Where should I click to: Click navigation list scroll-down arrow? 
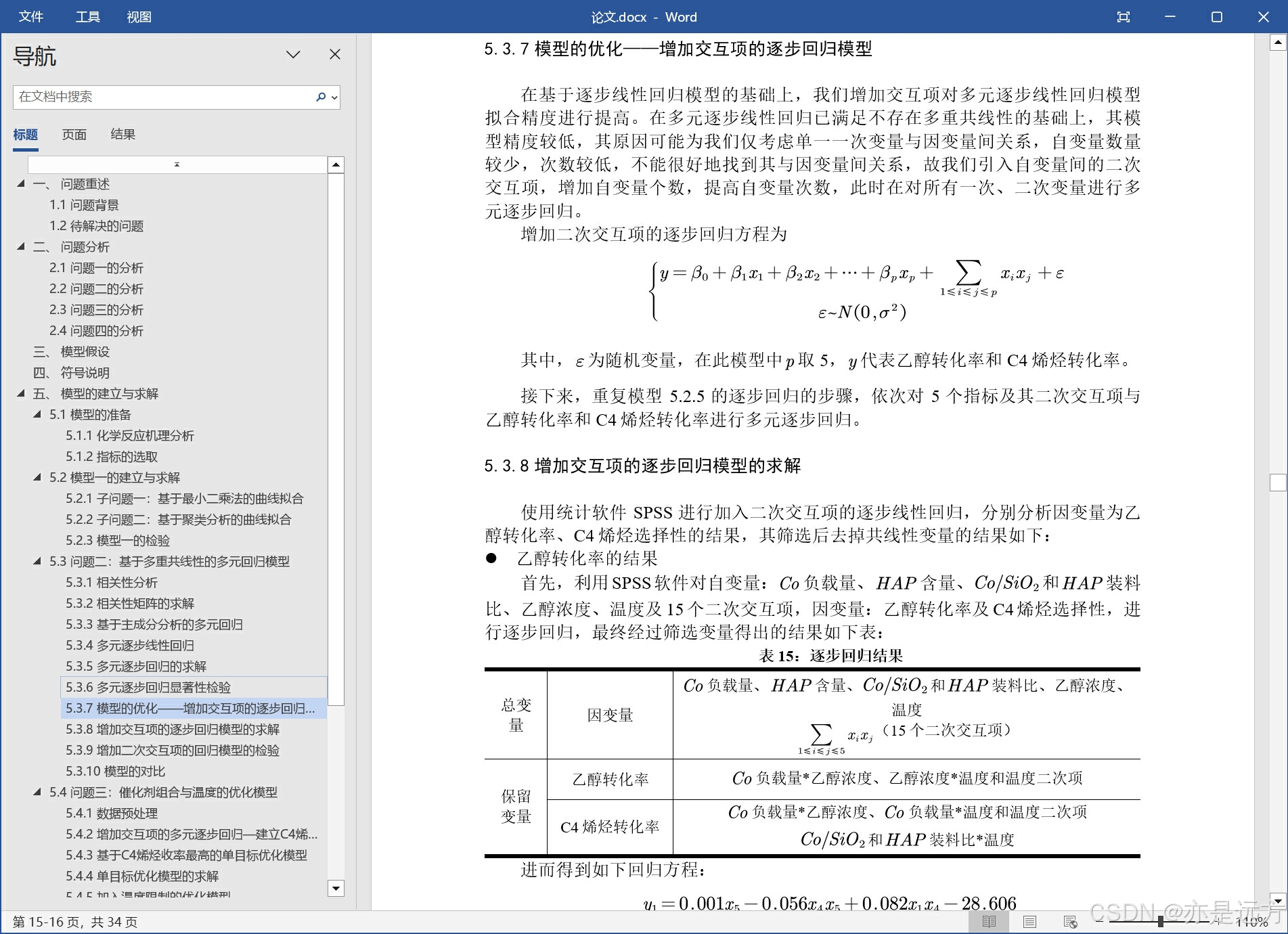336,888
